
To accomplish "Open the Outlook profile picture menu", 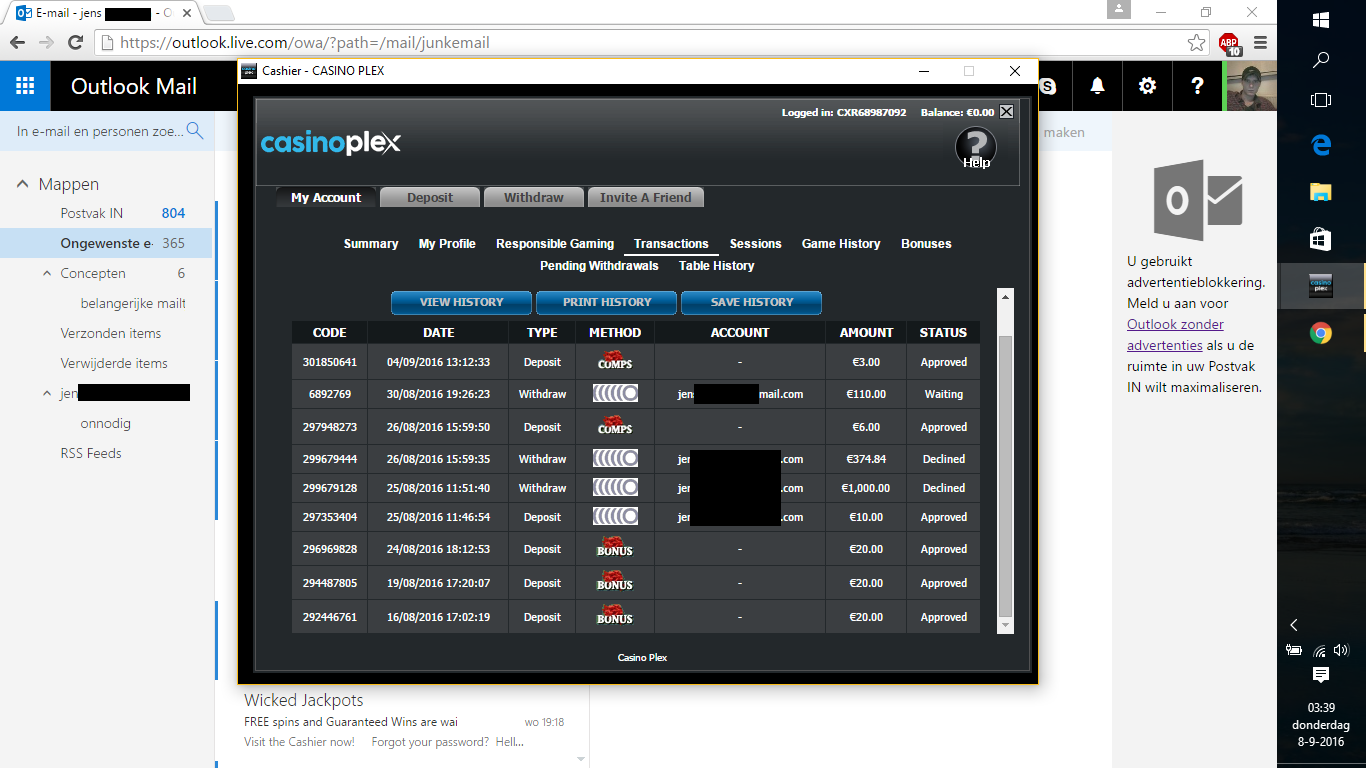I will coord(1251,86).
